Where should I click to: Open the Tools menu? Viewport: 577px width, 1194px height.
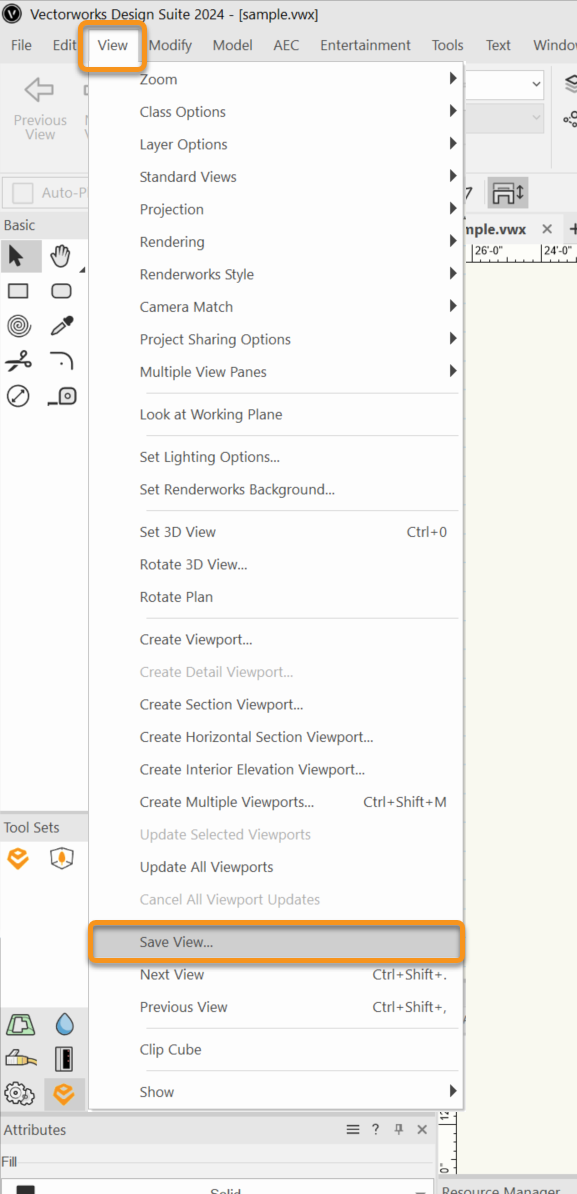click(x=448, y=45)
